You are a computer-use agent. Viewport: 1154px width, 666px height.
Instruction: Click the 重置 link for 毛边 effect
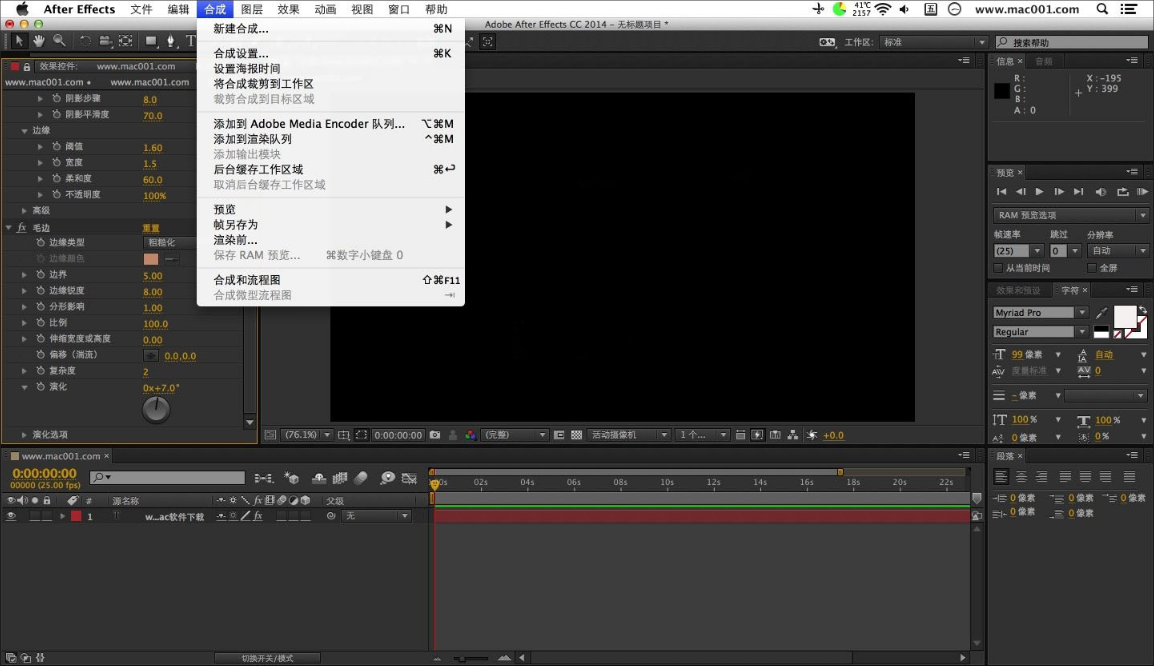coord(150,228)
